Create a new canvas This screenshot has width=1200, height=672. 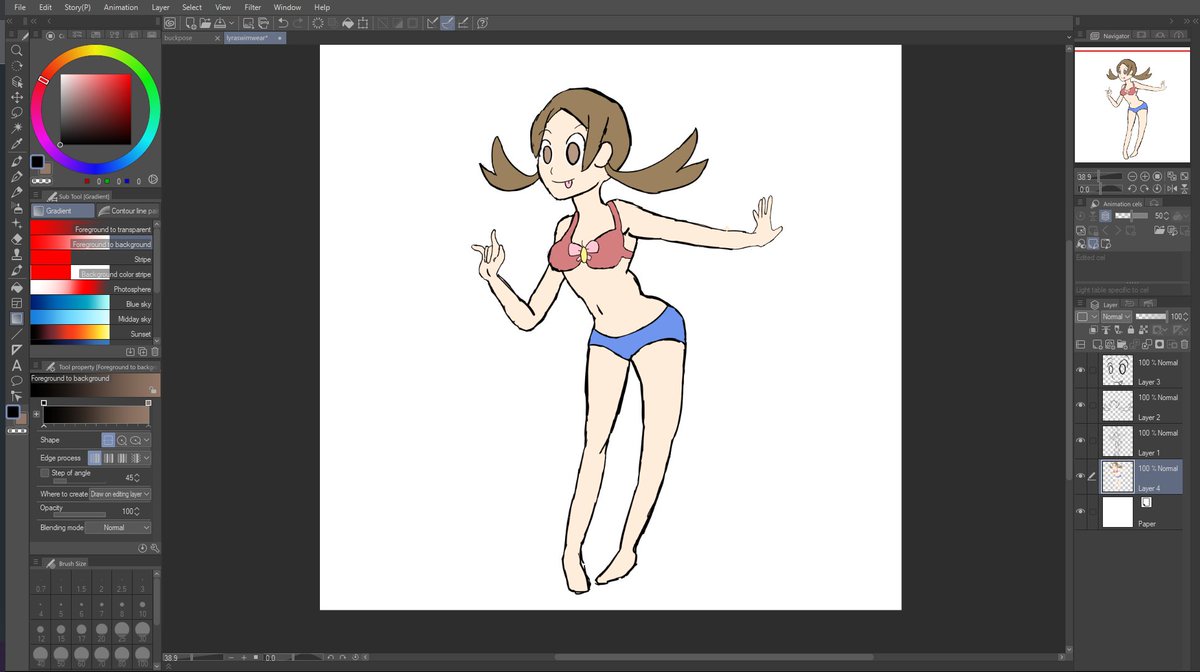tap(190, 22)
